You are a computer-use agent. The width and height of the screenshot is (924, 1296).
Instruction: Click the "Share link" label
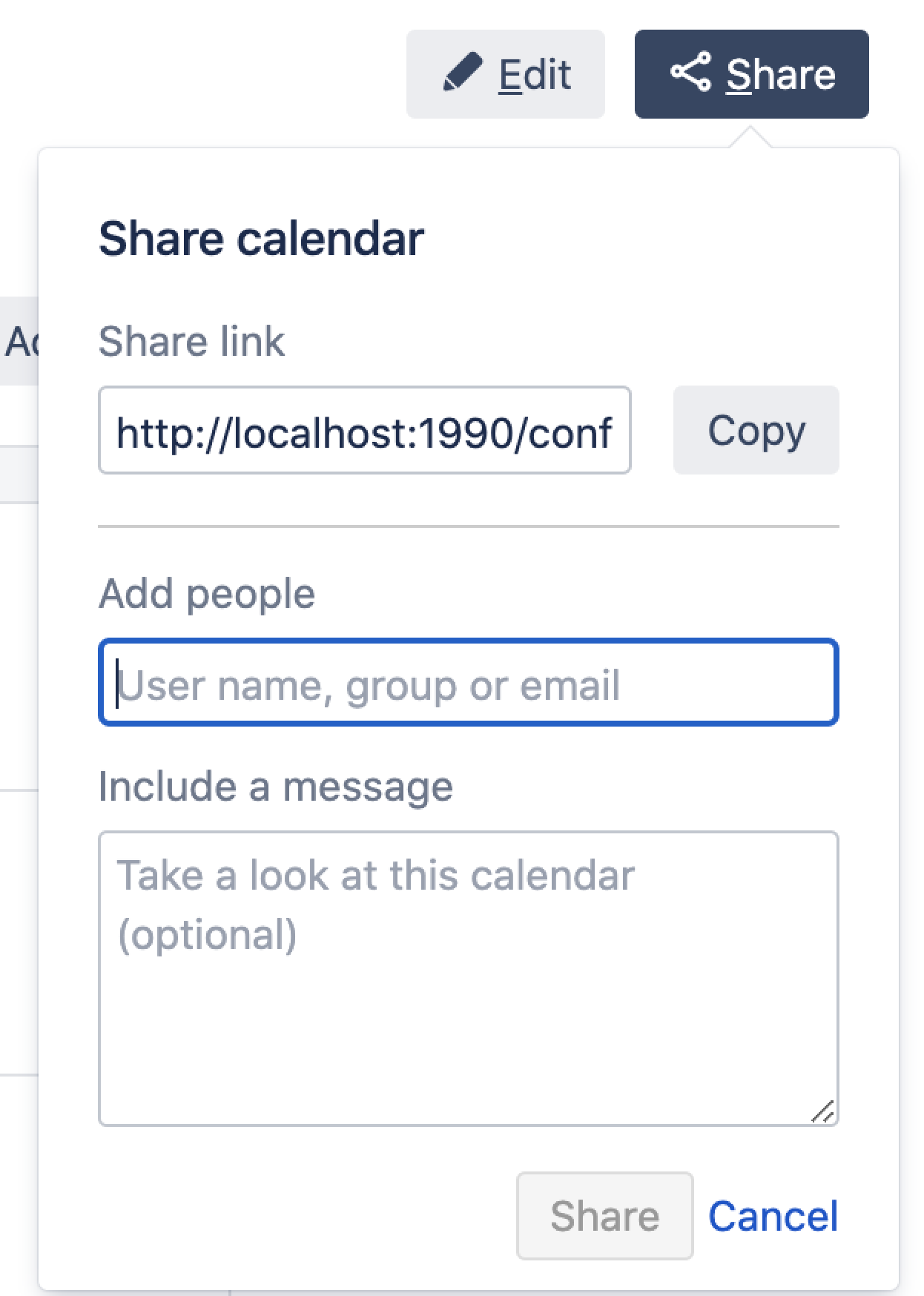point(191,342)
